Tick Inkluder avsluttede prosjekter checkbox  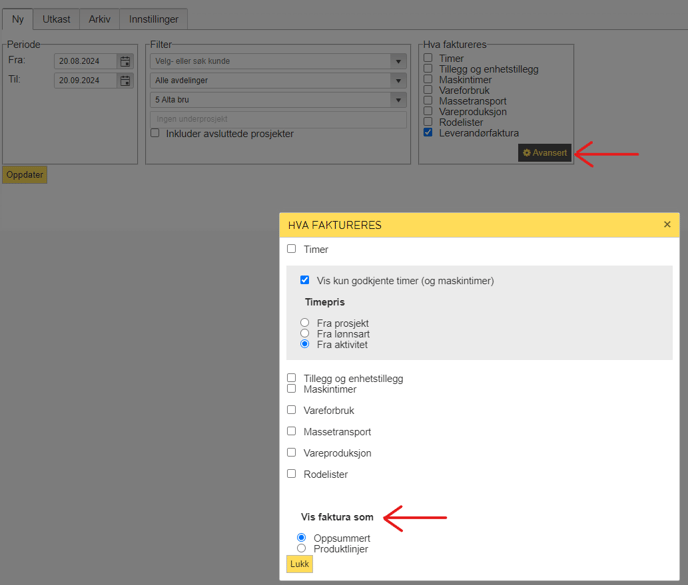(155, 133)
